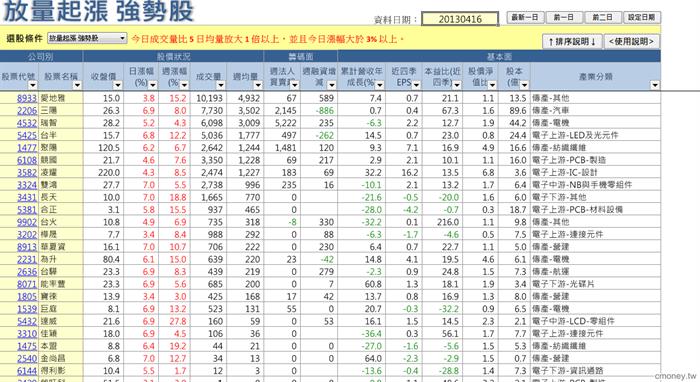700x382 pixels.
Task: Open the 選股條件 strategy combo box
Action: (x=87, y=38)
